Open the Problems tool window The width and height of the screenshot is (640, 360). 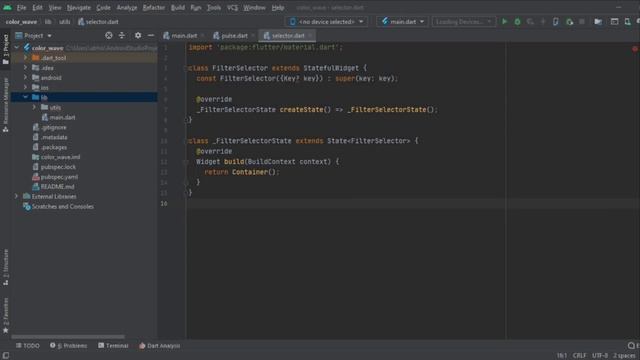pos(69,346)
